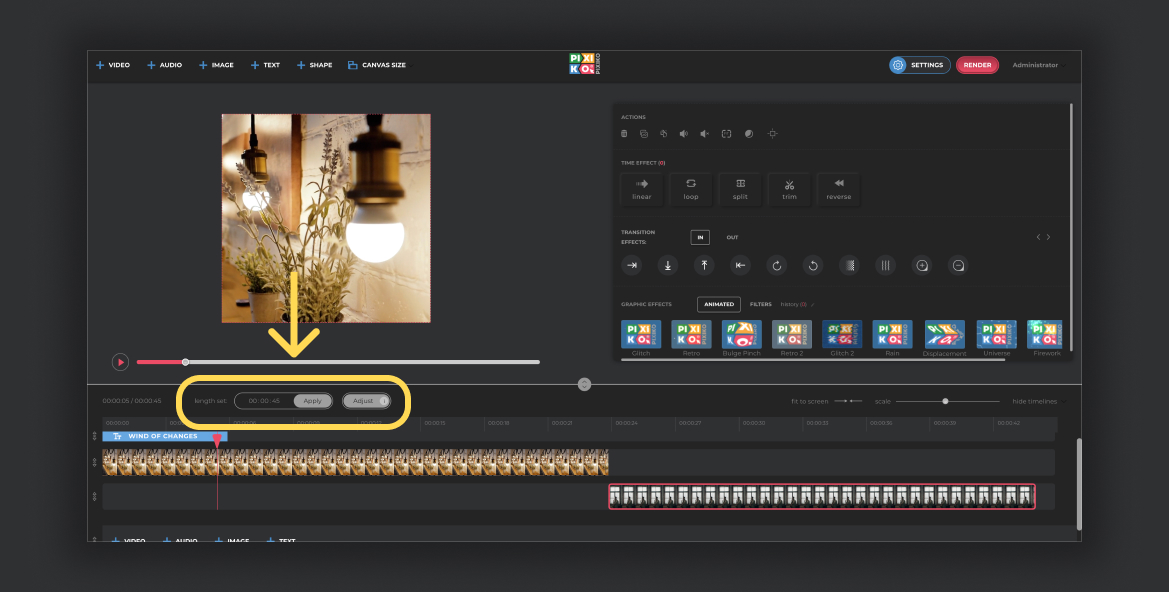Select the Animated graphic effects tab

[x=719, y=304]
